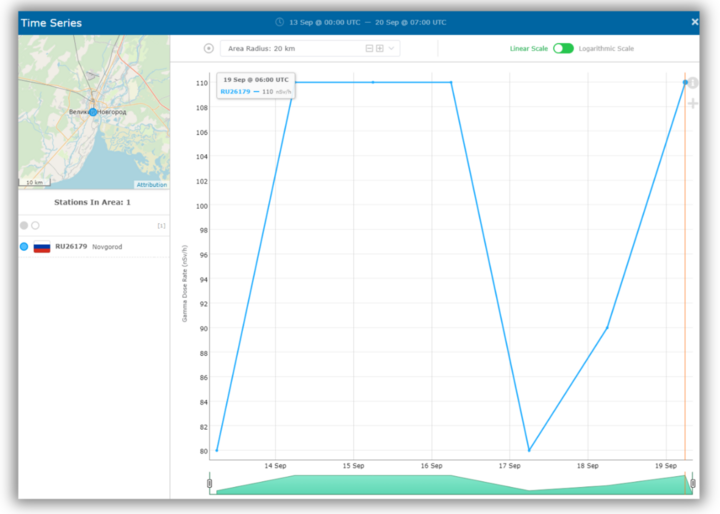Click the left handle of the time range slider
The height and width of the screenshot is (514, 720).
click(x=210, y=485)
